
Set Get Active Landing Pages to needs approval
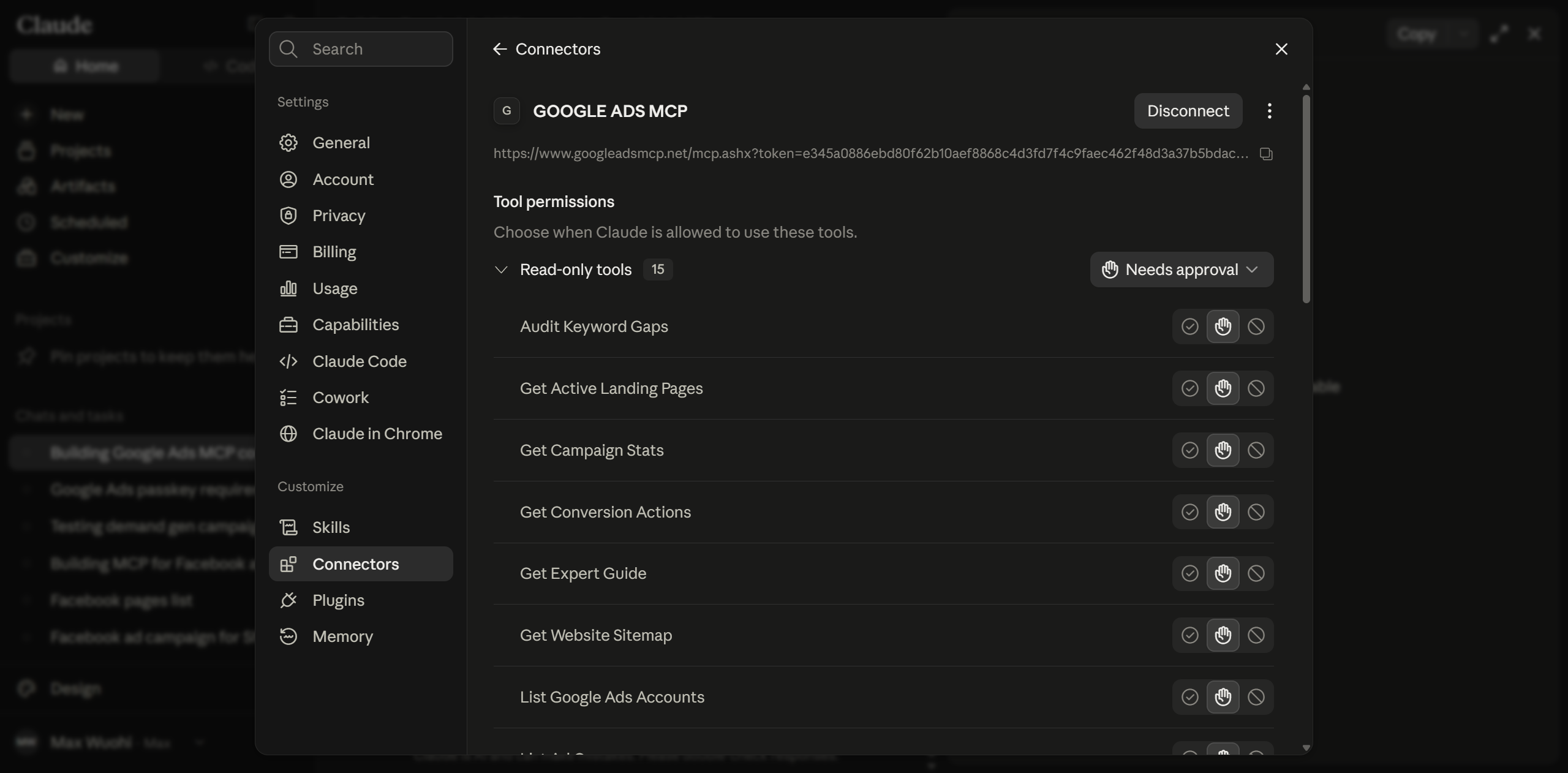(x=1223, y=388)
